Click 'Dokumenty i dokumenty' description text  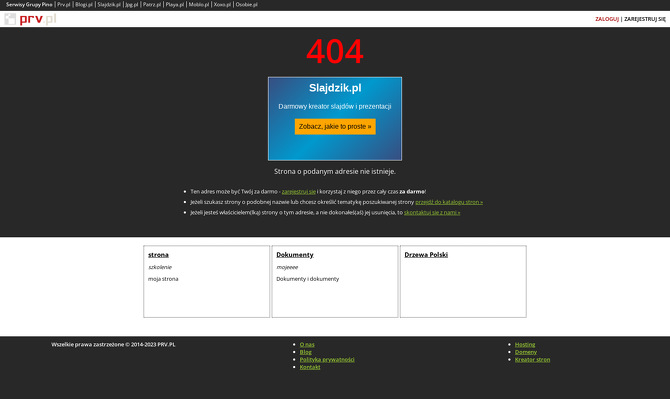coord(308,279)
